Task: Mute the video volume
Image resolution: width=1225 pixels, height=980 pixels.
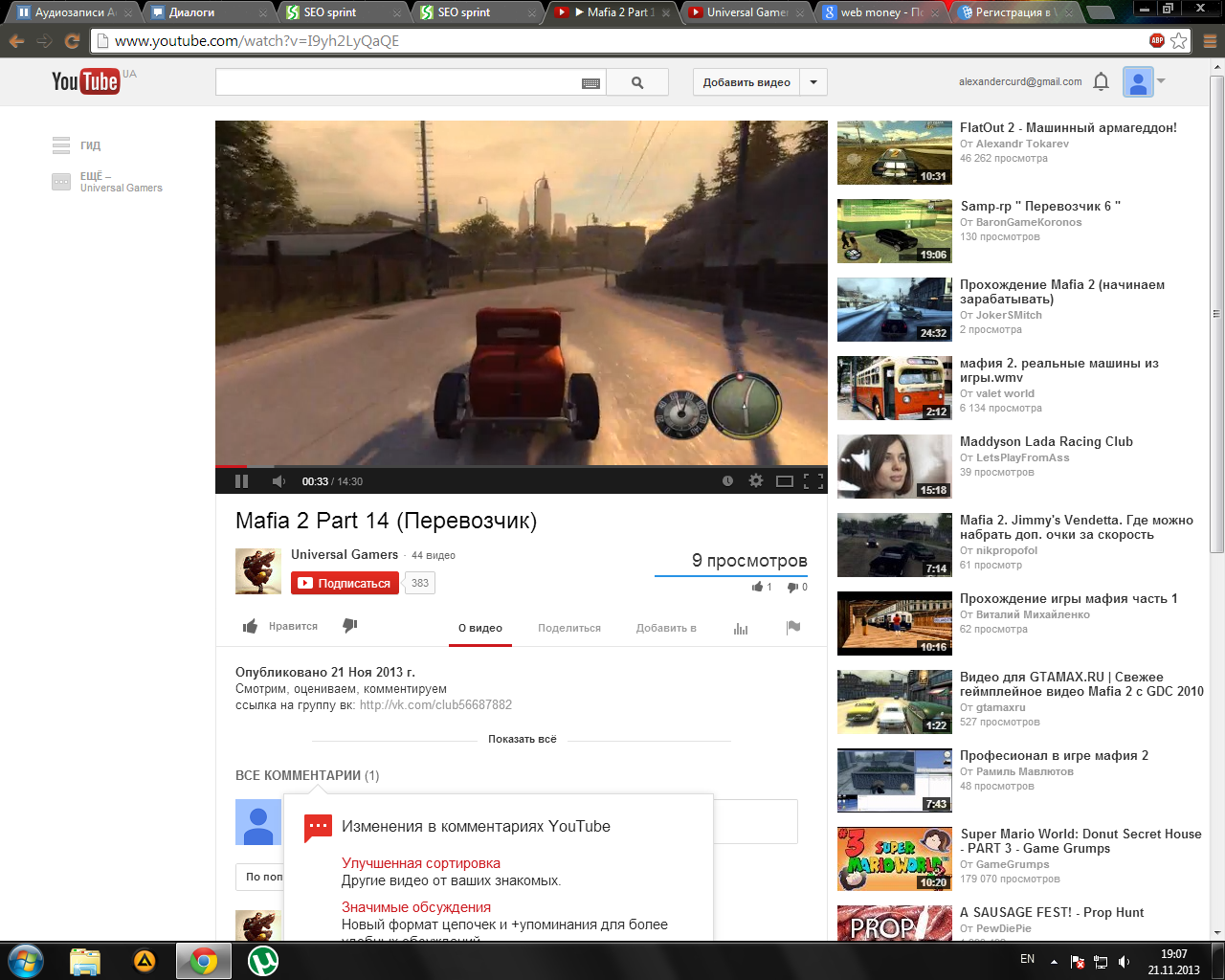Action: [x=278, y=481]
